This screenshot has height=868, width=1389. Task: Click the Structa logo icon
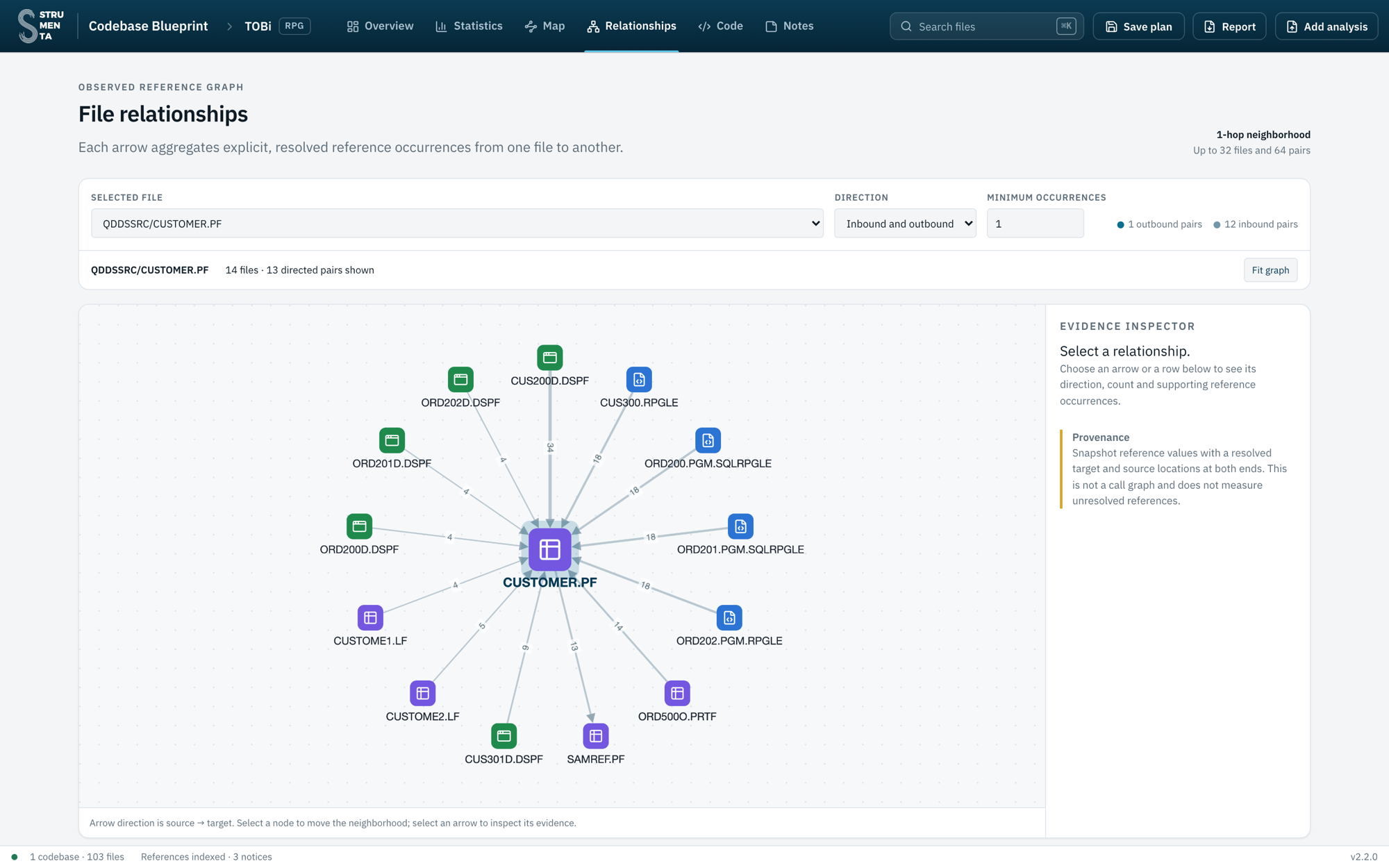coord(41,26)
